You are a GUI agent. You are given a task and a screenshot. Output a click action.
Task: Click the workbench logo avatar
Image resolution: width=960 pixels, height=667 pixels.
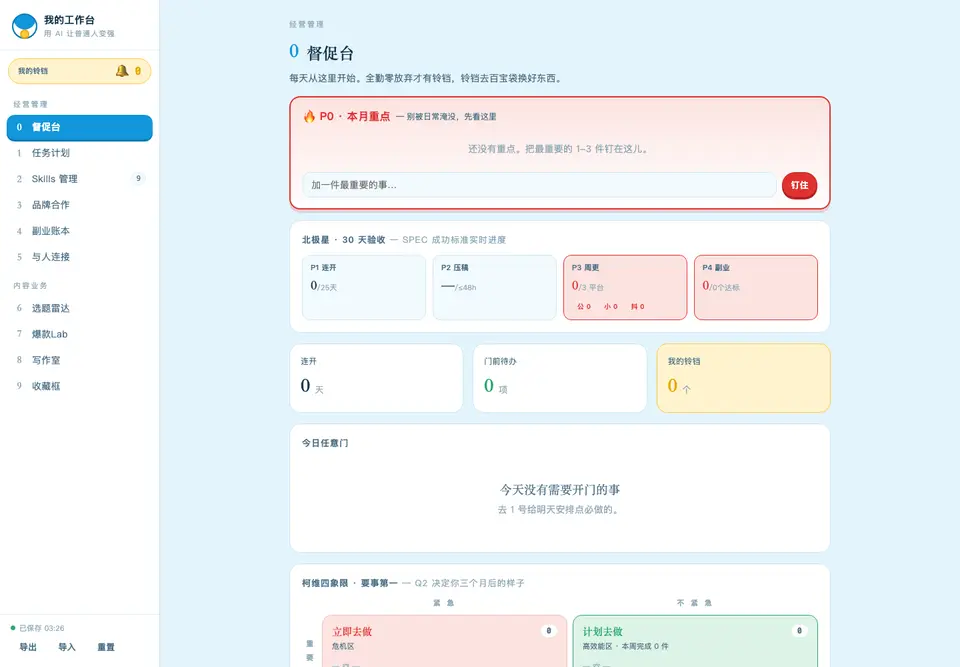24,26
